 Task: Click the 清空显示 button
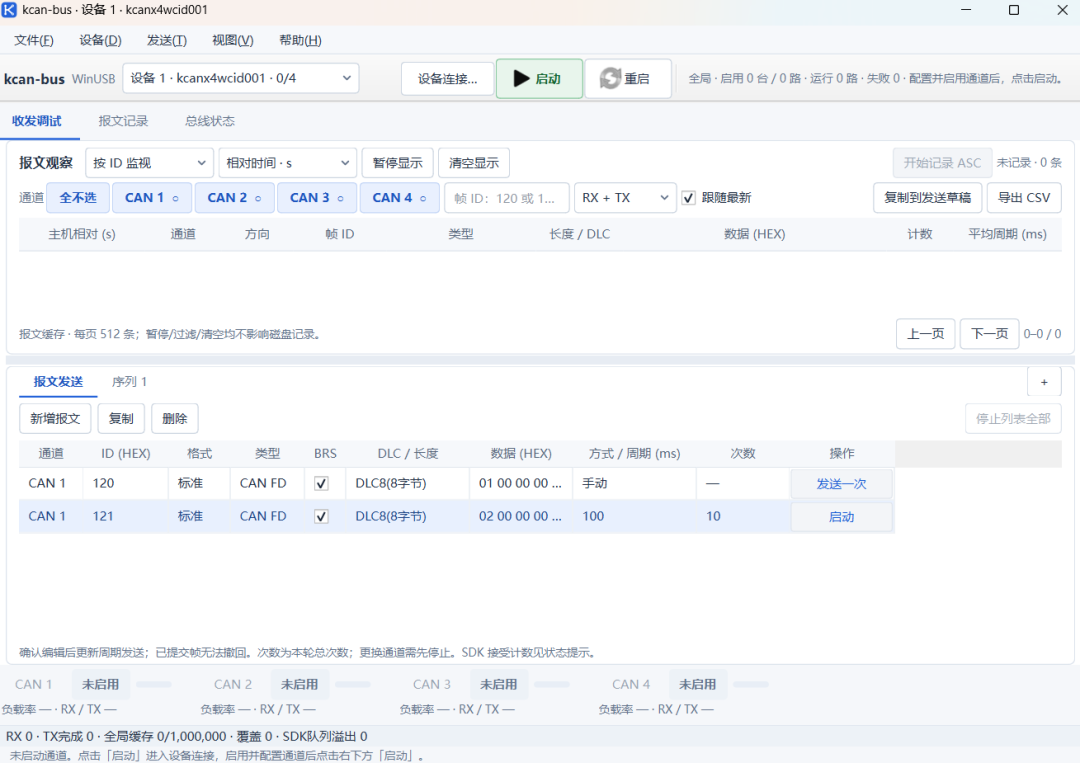pyautogui.click(x=474, y=163)
